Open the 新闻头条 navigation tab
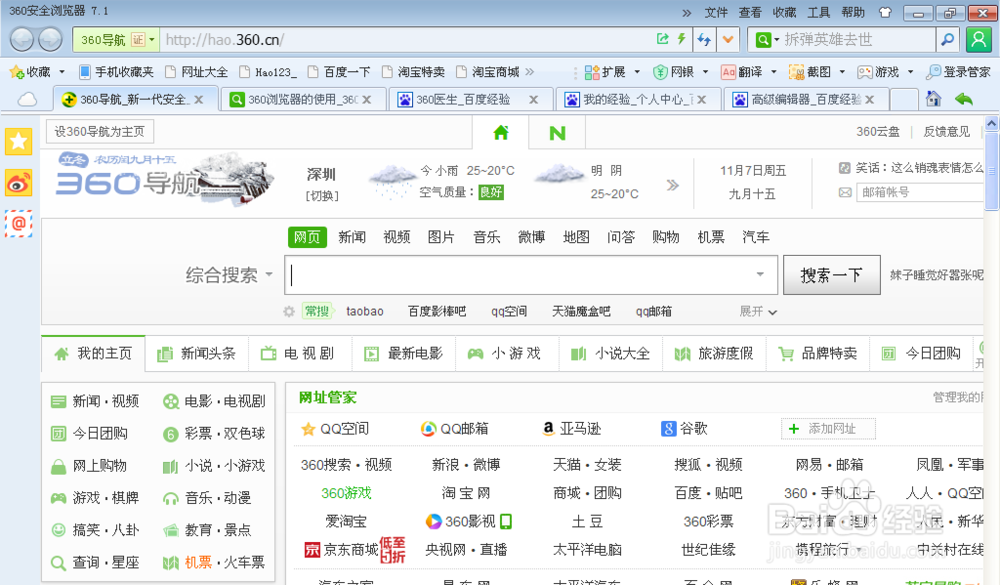Image resolution: width=1000 pixels, height=585 pixels. (x=196, y=353)
